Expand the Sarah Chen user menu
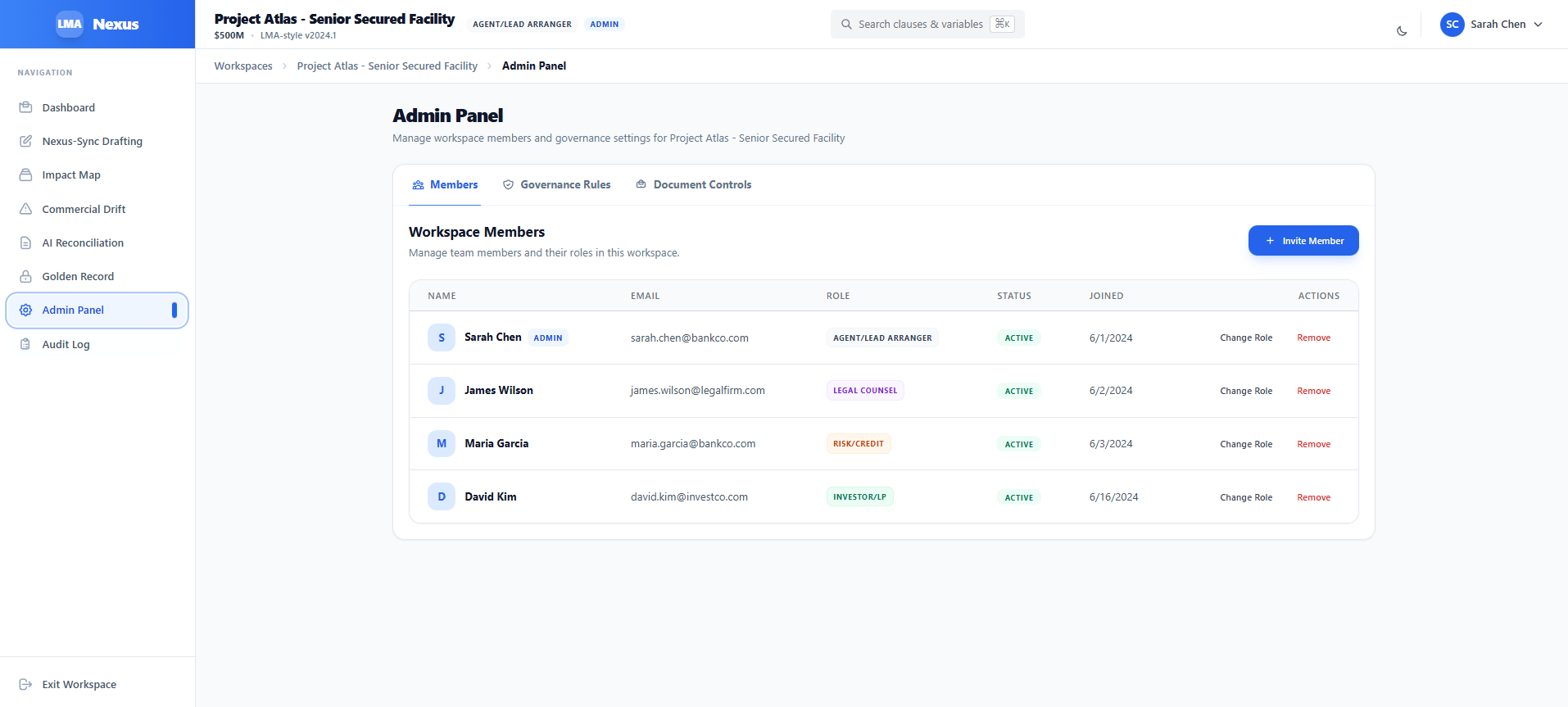 point(1493,25)
